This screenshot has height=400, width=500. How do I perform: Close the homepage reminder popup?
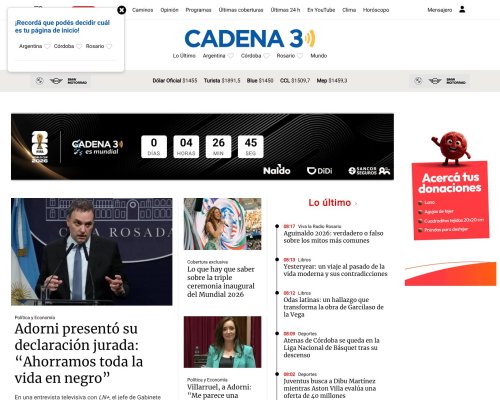[122, 10]
